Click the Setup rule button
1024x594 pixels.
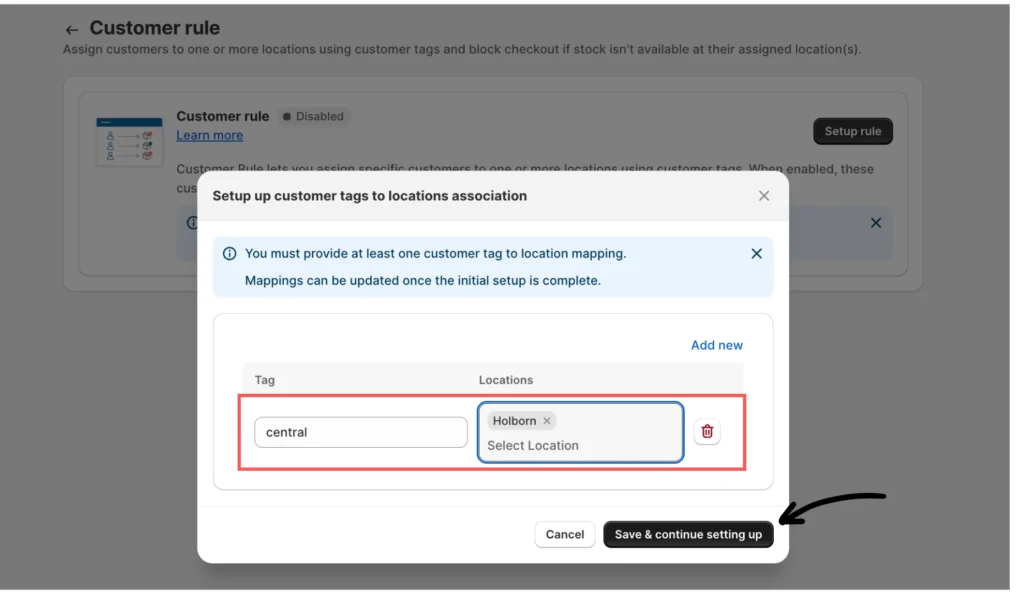(x=852, y=131)
